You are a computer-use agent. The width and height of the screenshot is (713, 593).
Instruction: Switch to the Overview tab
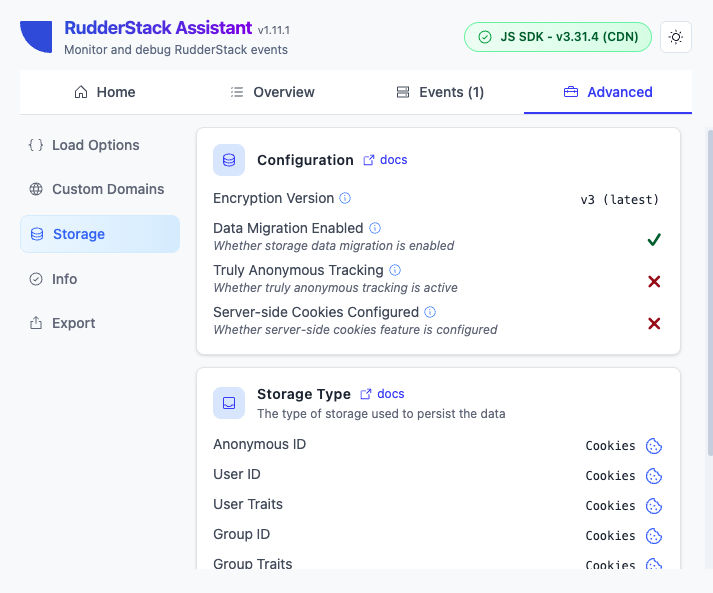point(272,92)
